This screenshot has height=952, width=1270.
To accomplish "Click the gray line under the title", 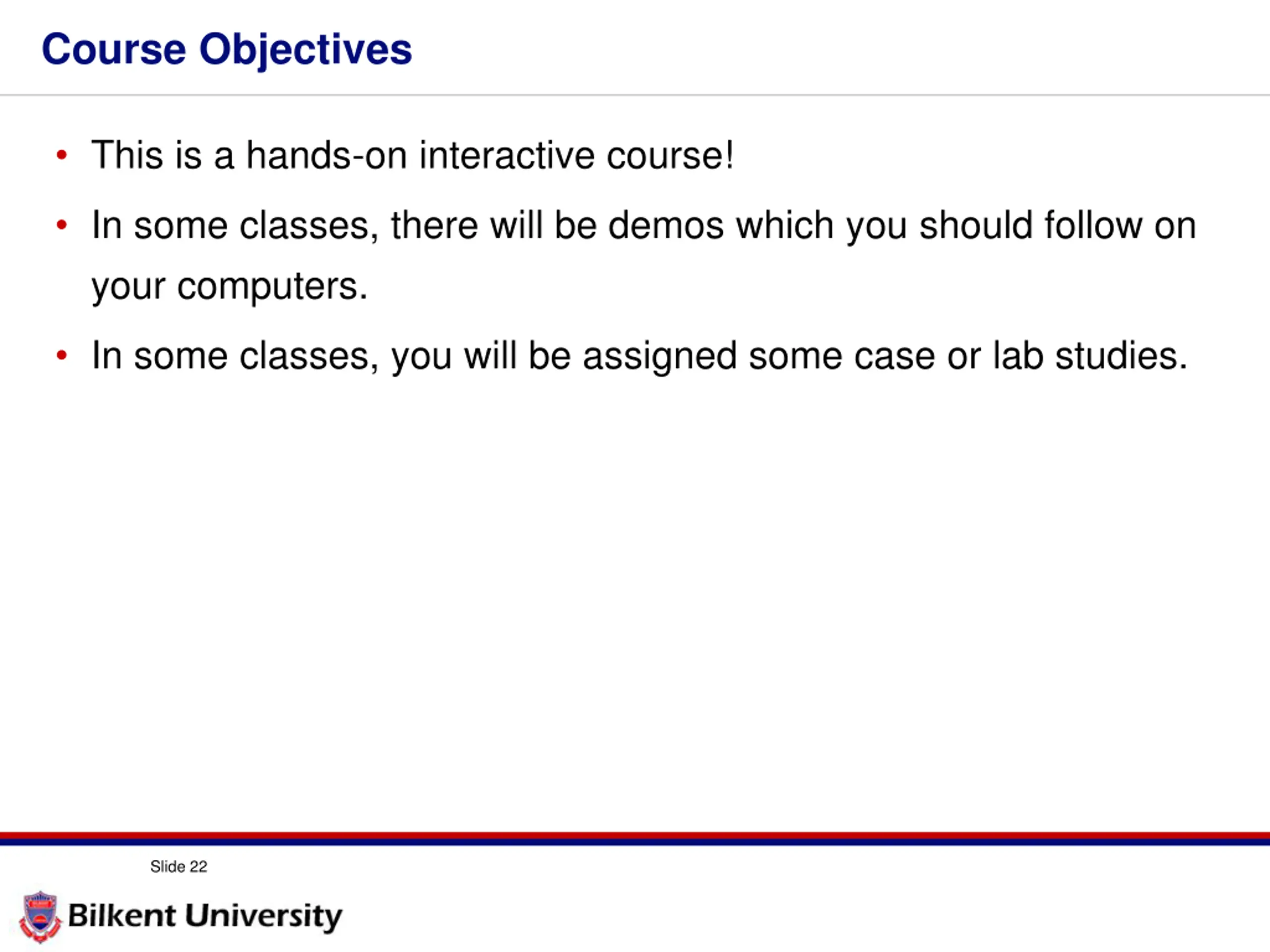I will (635, 95).
